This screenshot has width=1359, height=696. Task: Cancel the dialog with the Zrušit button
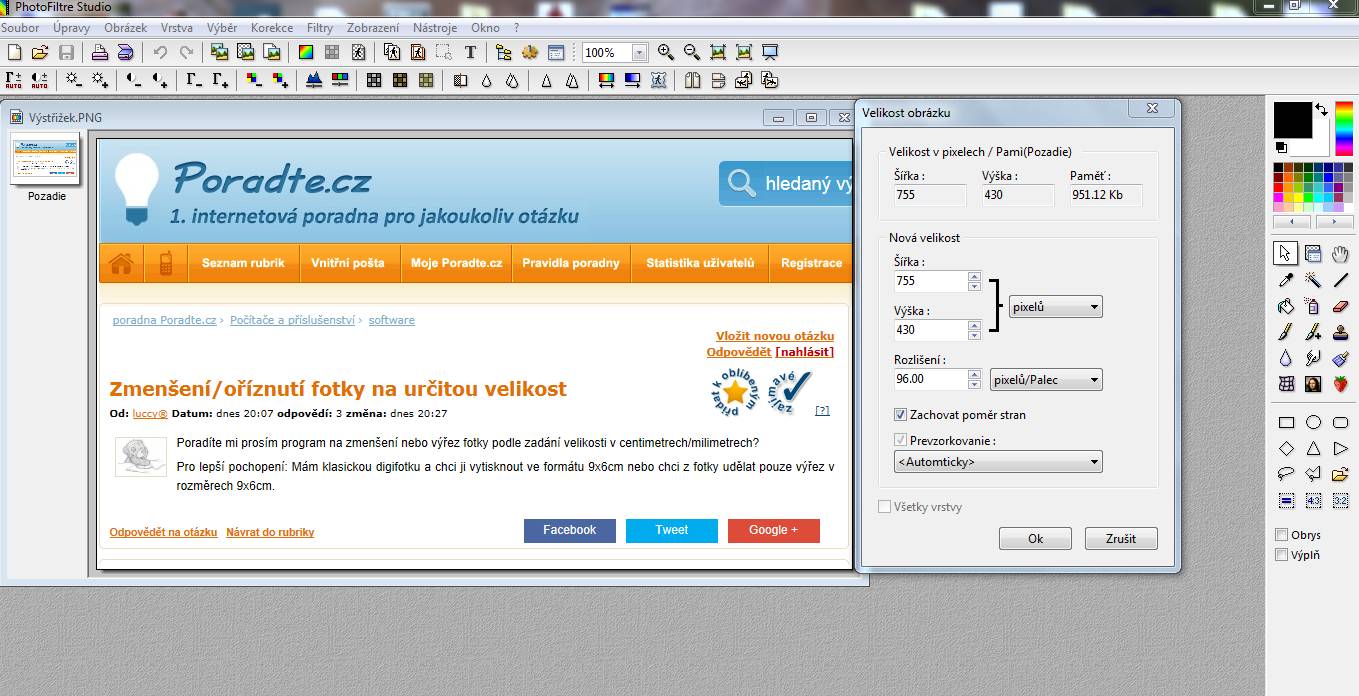[1121, 538]
